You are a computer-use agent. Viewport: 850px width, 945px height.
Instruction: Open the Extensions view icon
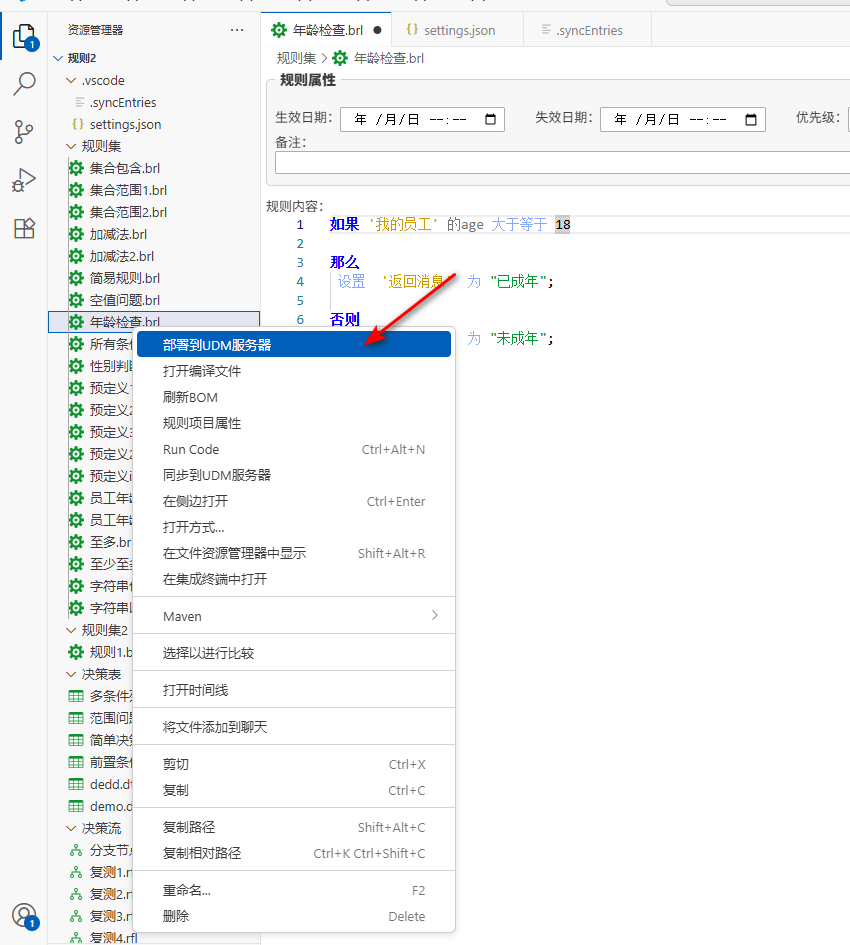[23, 228]
